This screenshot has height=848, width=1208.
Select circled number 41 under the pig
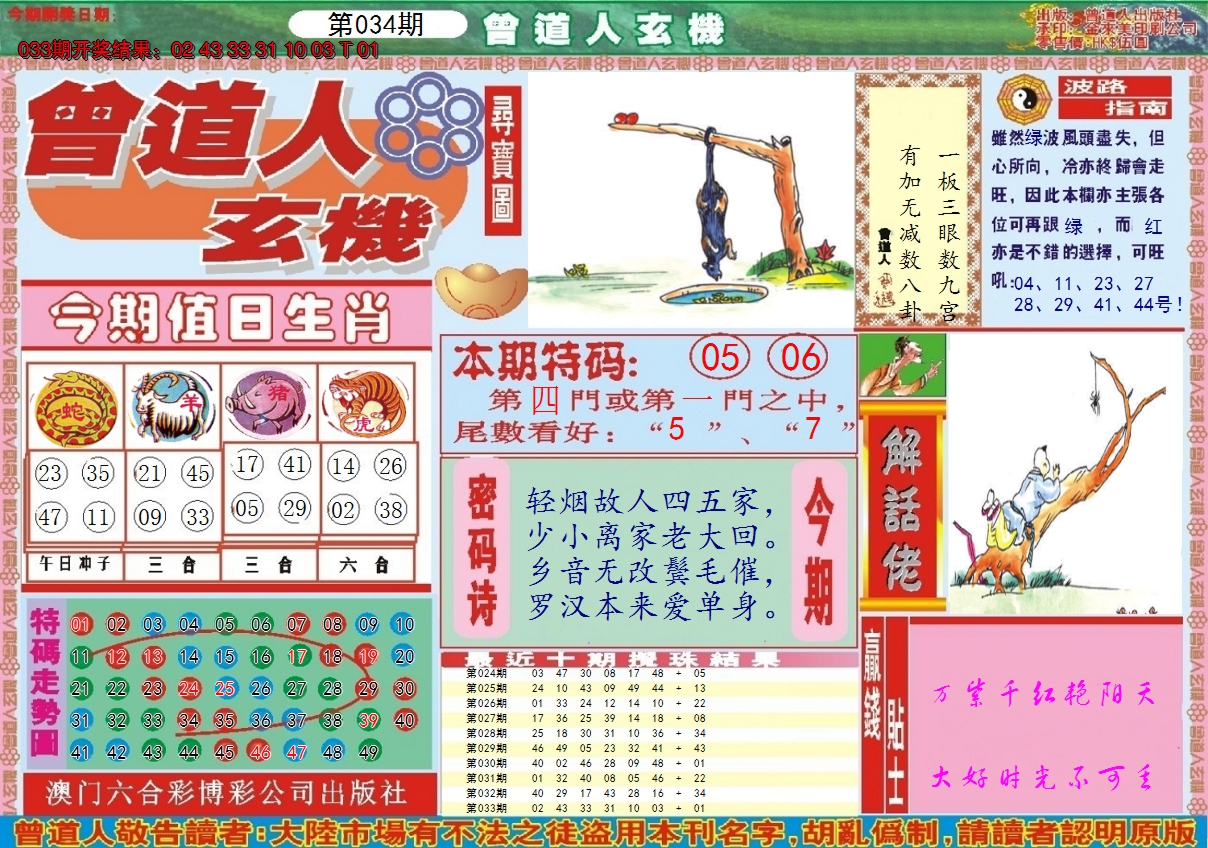click(295, 464)
